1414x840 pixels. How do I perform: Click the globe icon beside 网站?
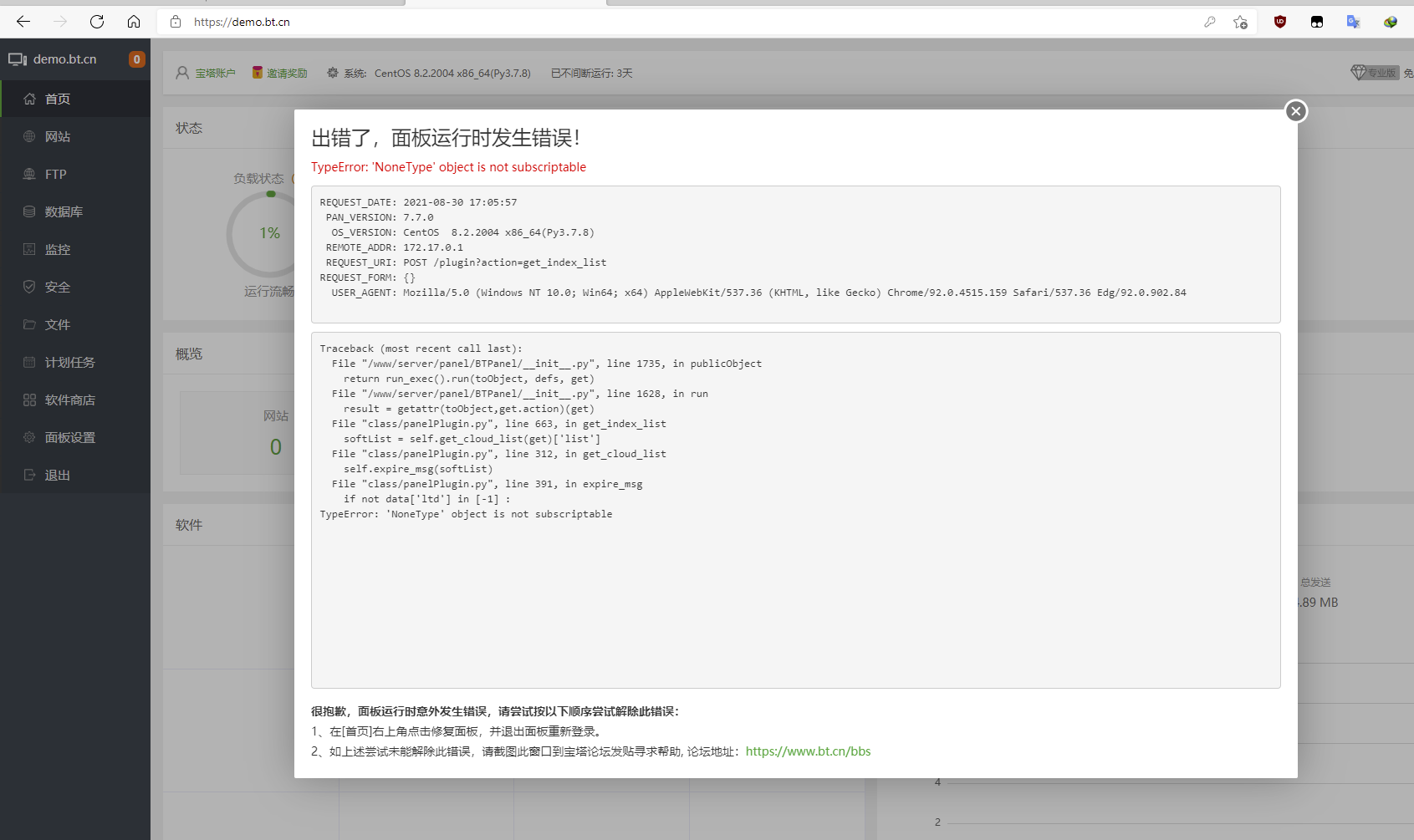[29, 136]
